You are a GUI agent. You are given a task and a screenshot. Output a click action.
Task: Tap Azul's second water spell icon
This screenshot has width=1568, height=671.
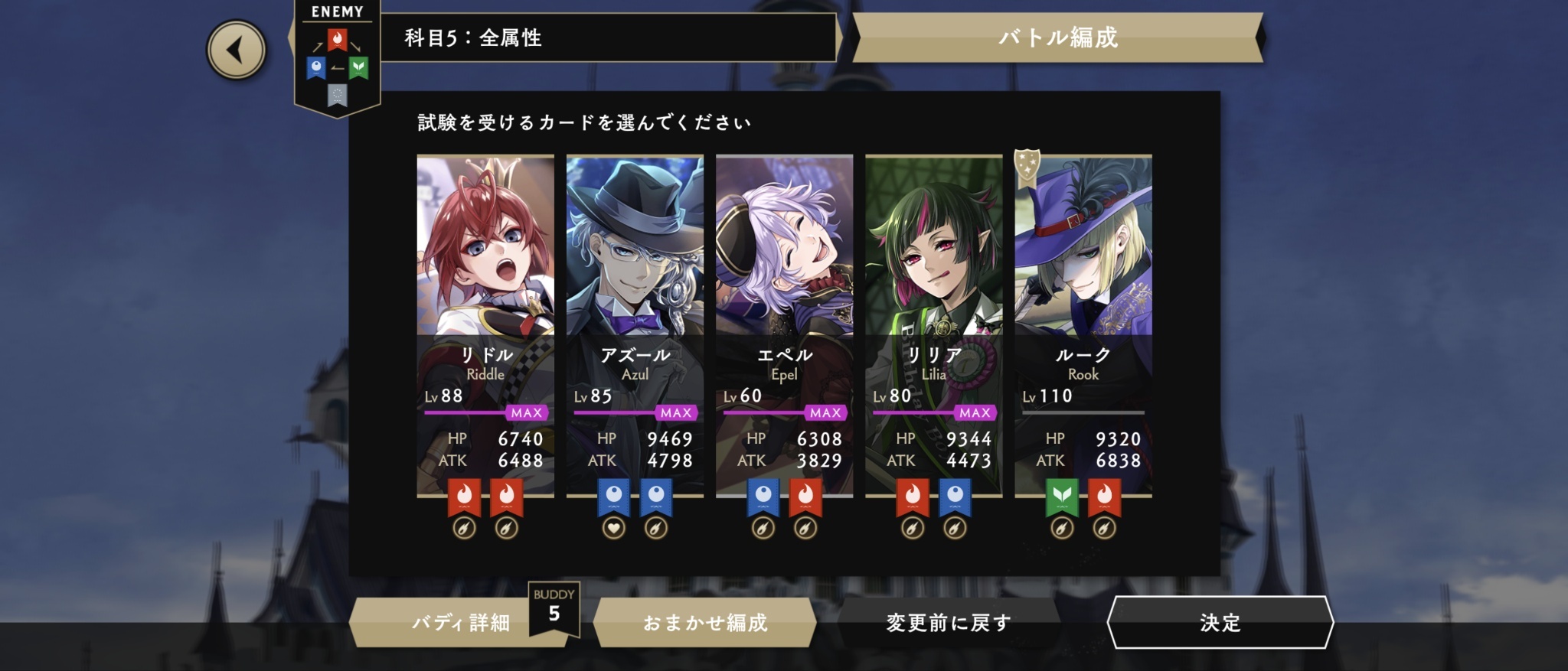656,497
